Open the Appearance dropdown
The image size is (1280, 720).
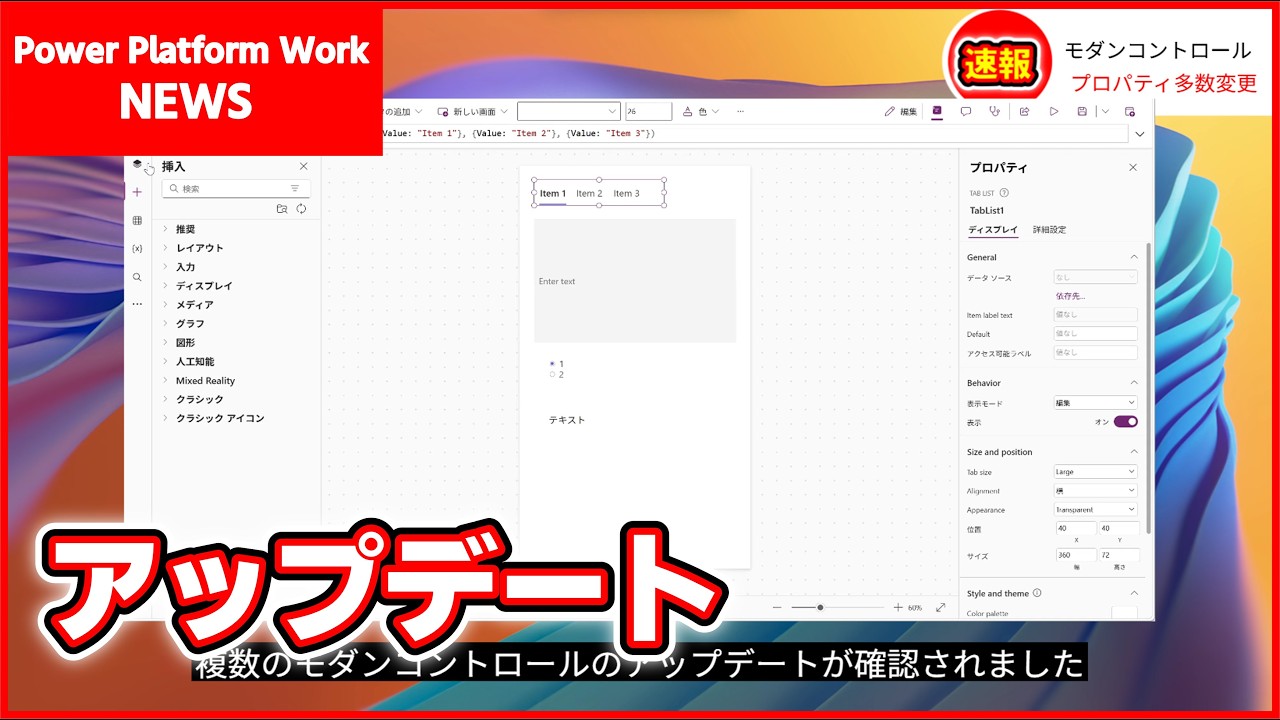1095,510
